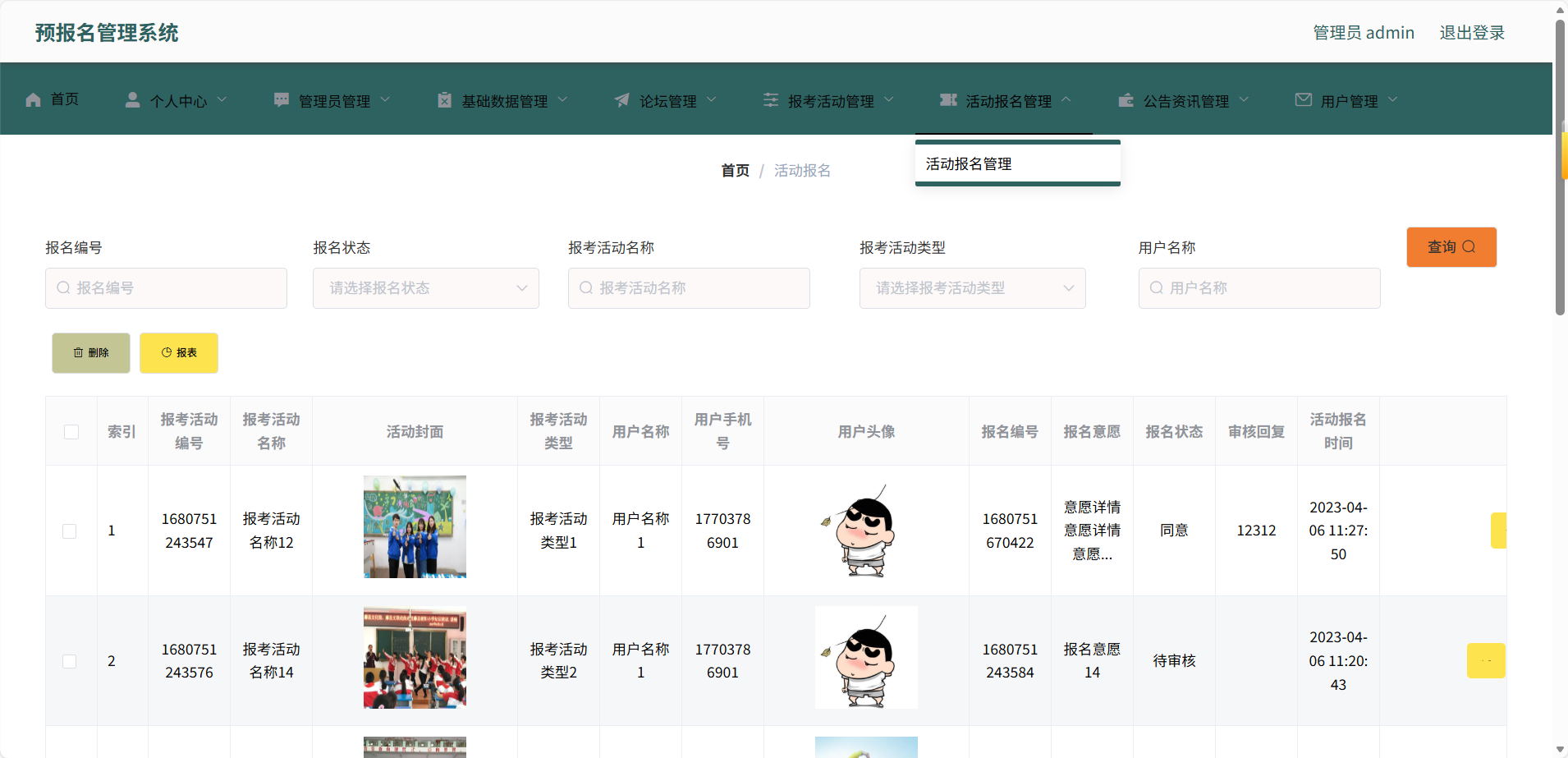Open the 基础数据管理 menu
This screenshot has width=1568, height=758.
point(502,100)
